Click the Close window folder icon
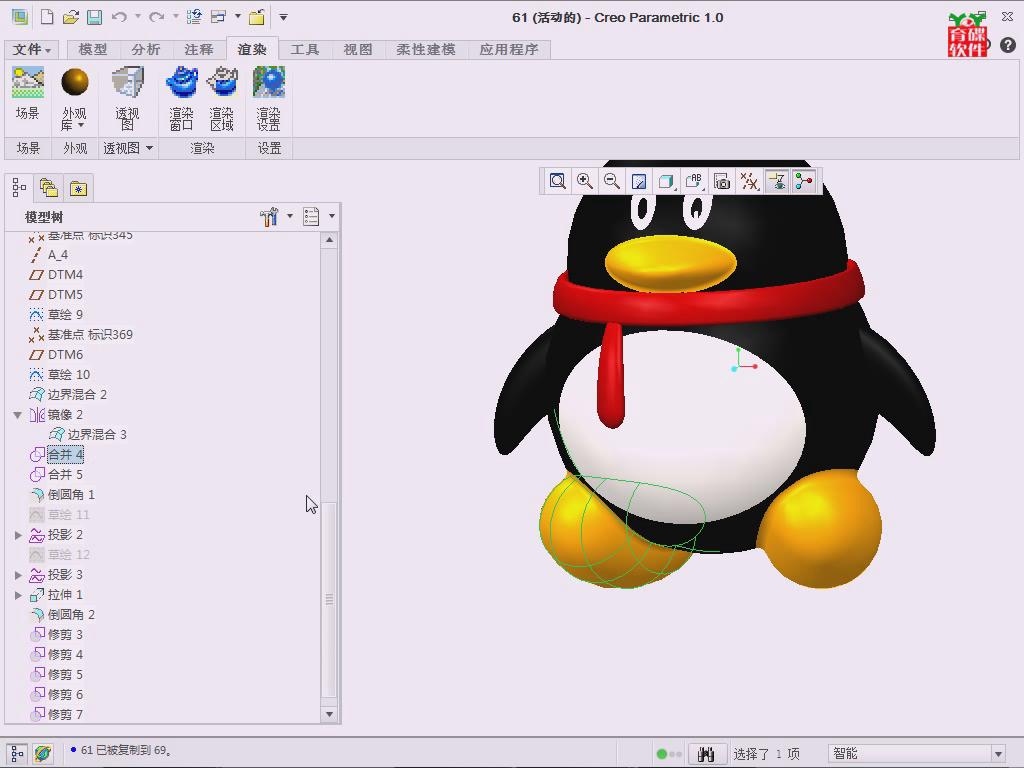This screenshot has width=1024, height=768. pyautogui.click(x=257, y=17)
